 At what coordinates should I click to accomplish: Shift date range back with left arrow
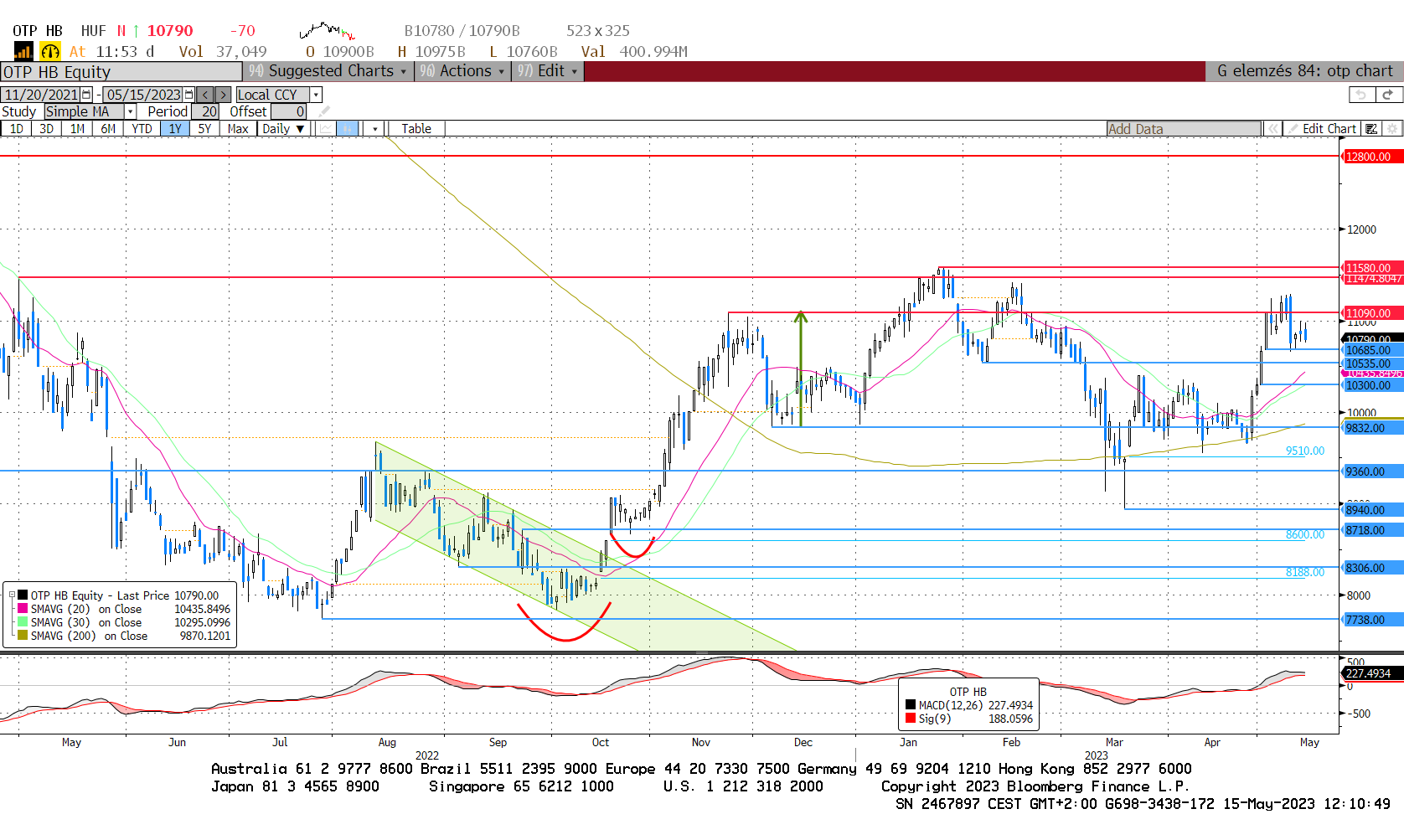pos(205,95)
